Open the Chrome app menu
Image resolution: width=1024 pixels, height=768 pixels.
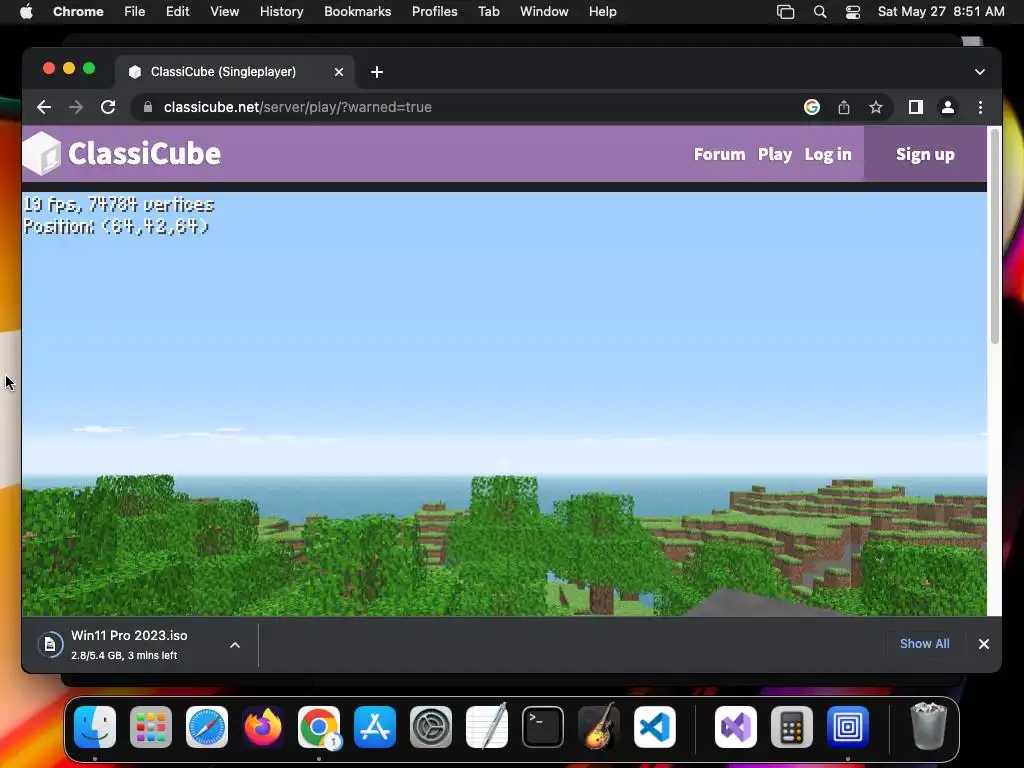(78, 12)
